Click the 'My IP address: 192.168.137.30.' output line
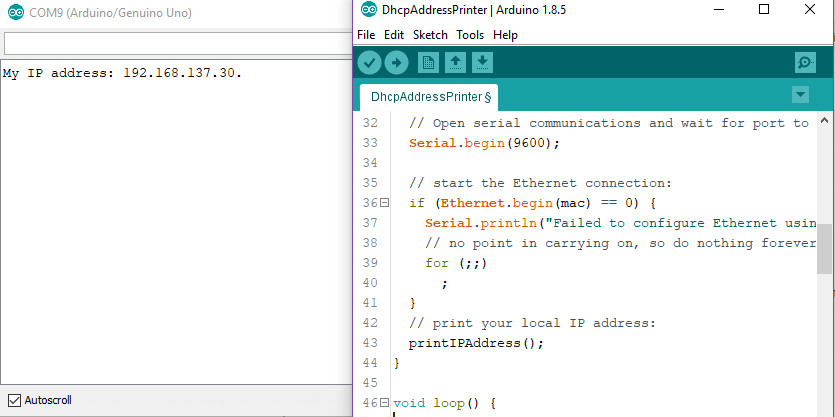Screen dimensions: 835x417 coord(122,73)
